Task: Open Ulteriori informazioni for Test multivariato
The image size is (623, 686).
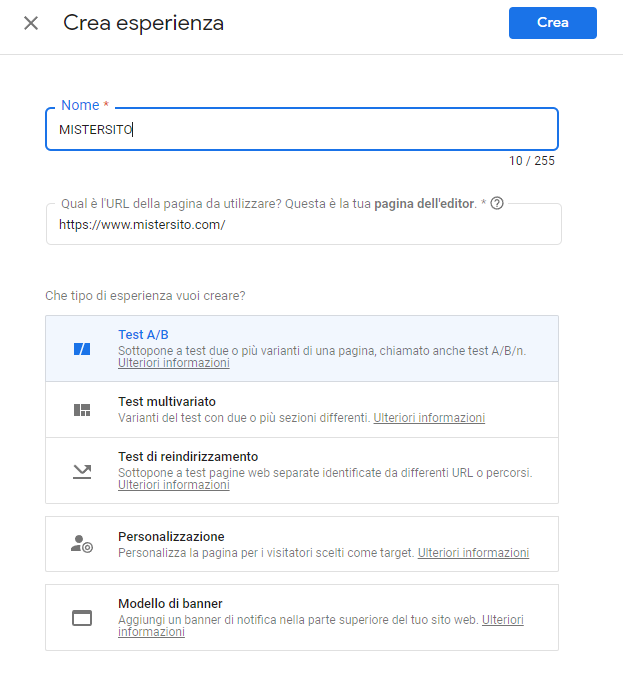Action: point(429,418)
